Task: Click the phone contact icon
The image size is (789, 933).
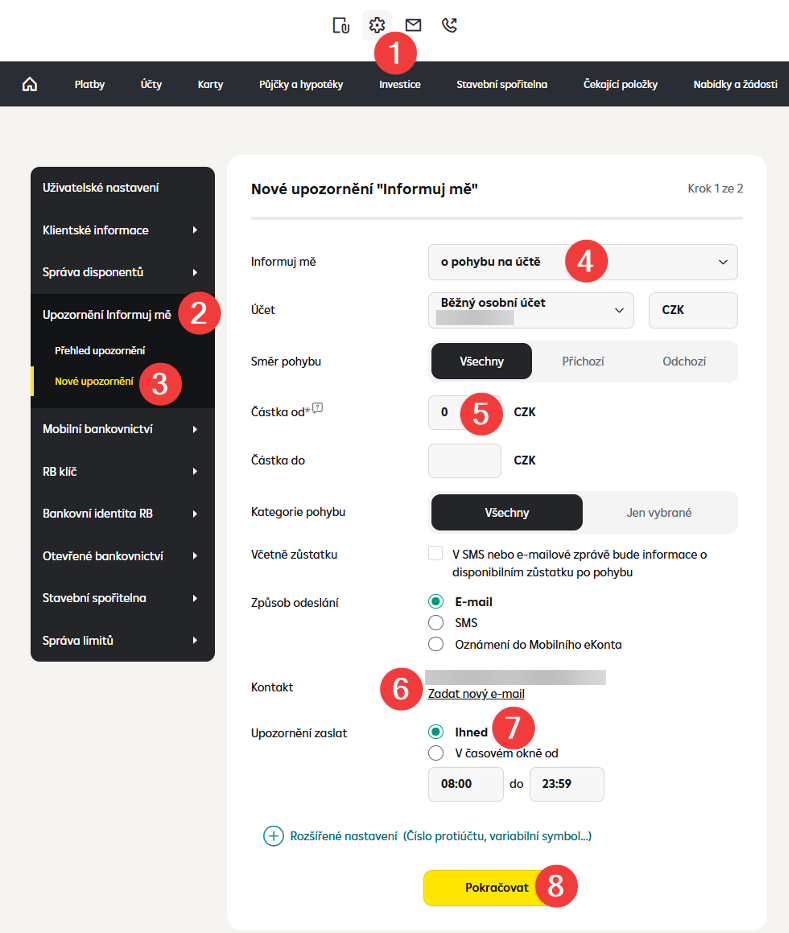Action: (449, 25)
